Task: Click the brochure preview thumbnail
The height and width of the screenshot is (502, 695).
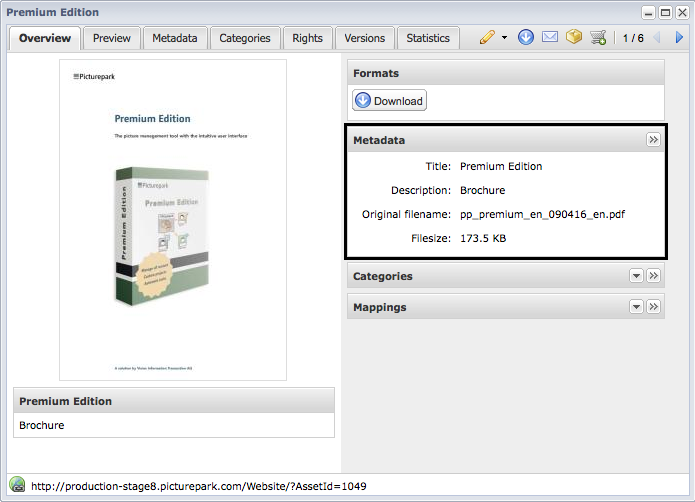Action: tap(173, 220)
